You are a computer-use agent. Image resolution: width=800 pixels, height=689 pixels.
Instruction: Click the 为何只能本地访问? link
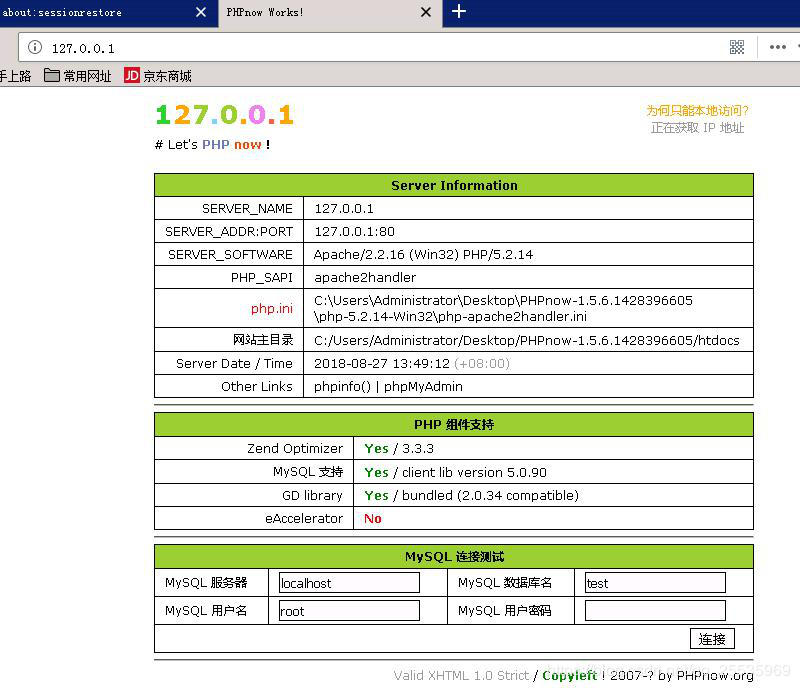697,111
